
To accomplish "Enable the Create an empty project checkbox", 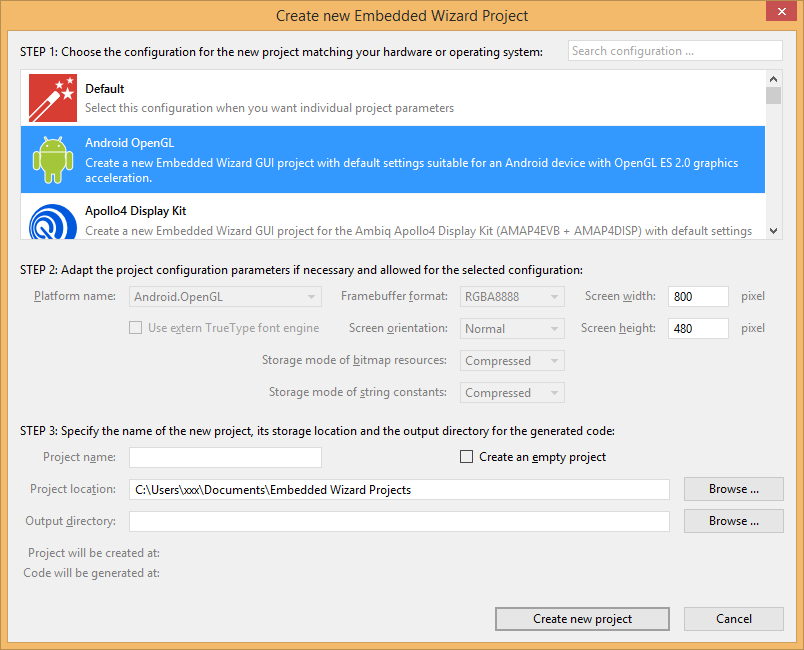I will [x=466, y=457].
